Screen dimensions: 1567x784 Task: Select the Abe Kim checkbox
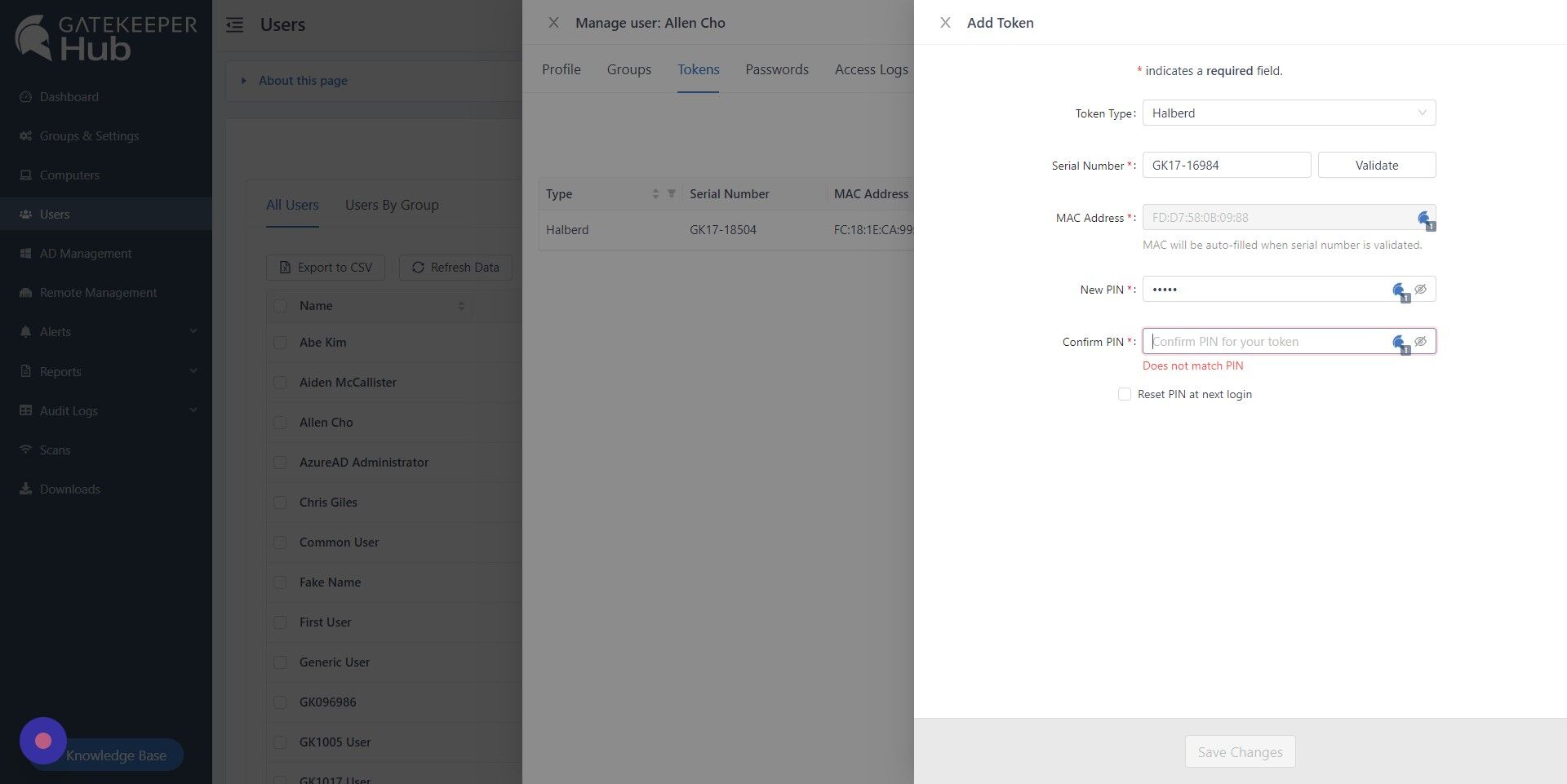280,343
